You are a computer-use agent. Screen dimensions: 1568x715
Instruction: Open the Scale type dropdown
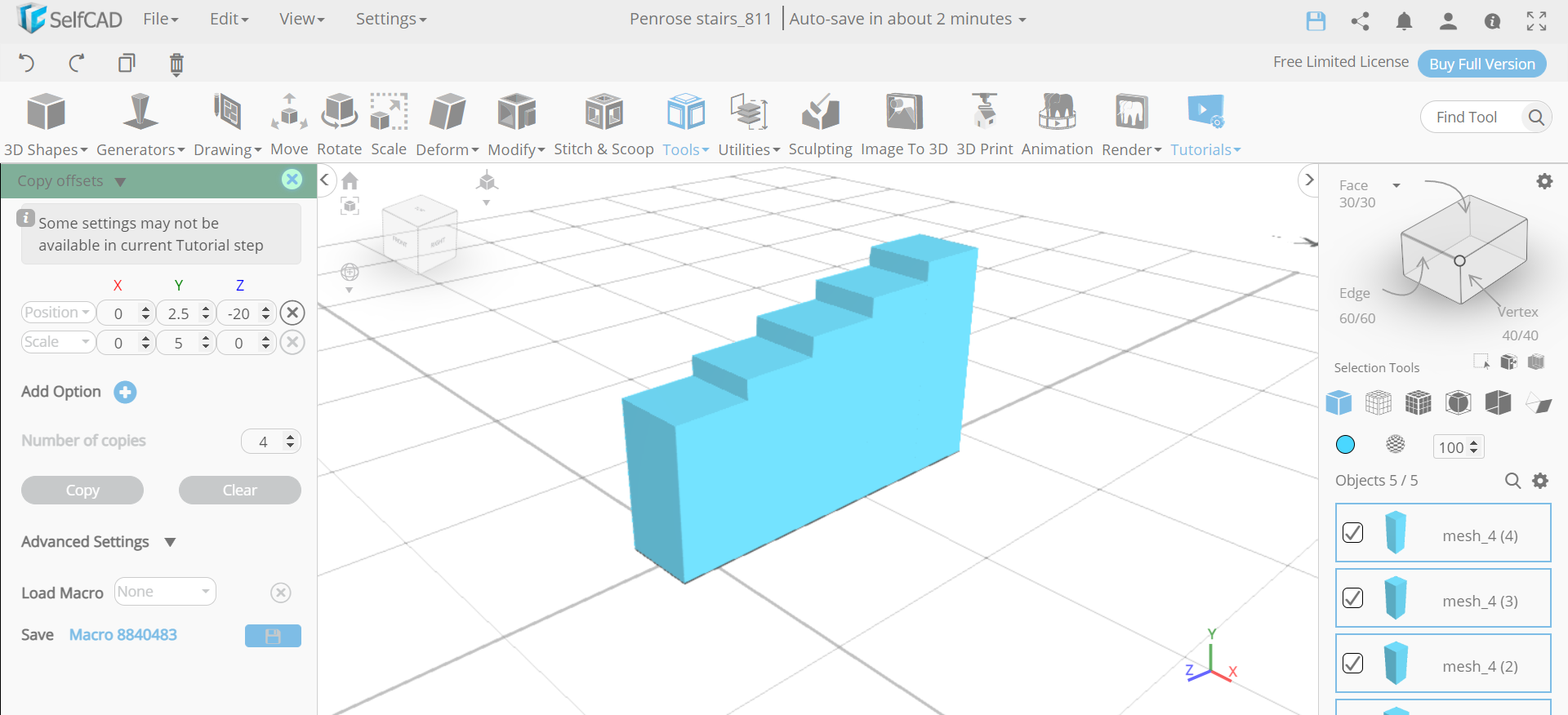57,342
